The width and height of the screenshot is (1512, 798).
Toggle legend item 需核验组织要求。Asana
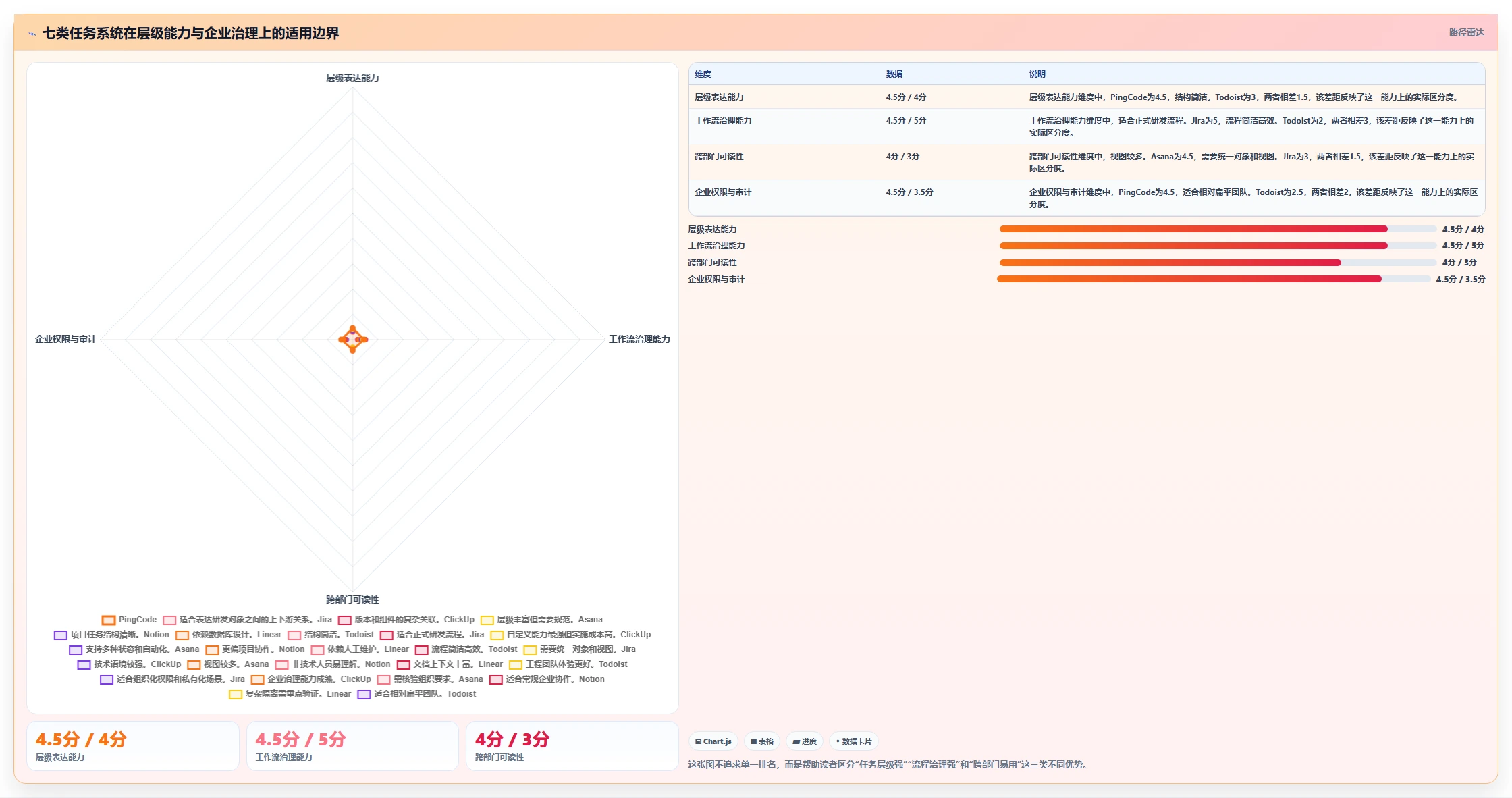[x=430, y=679]
